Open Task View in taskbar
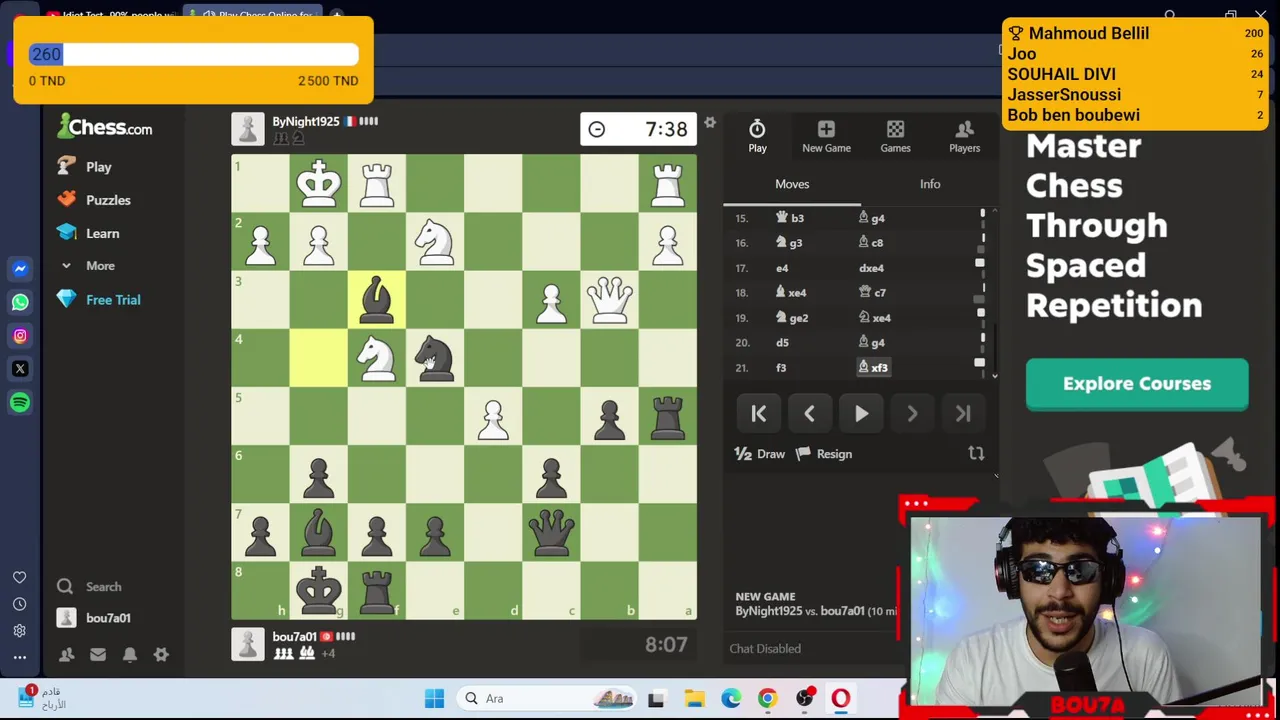 point(656,698)
